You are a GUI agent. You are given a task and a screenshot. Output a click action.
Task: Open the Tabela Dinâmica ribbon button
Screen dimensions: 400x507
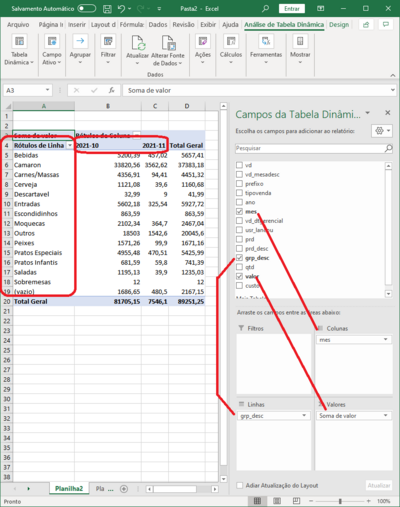coord(19,50)
